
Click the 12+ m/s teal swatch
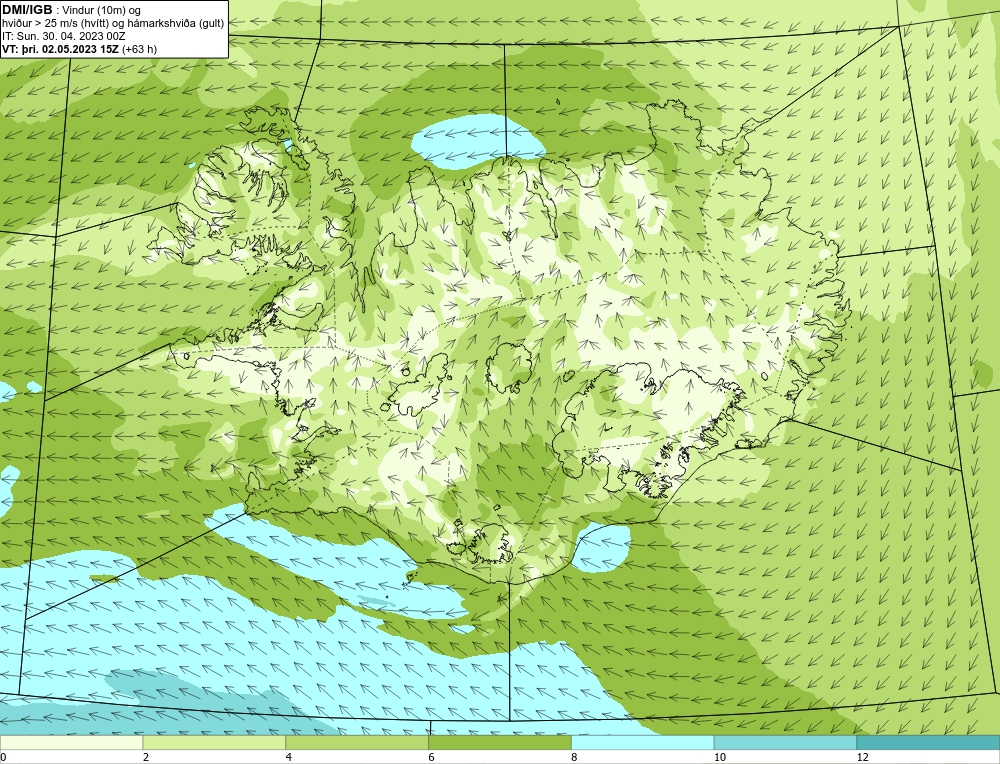929,742
